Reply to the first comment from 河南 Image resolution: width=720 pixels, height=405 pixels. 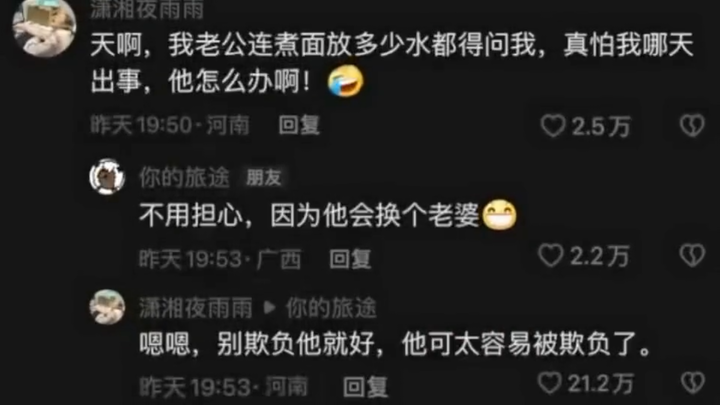point(299,125)
